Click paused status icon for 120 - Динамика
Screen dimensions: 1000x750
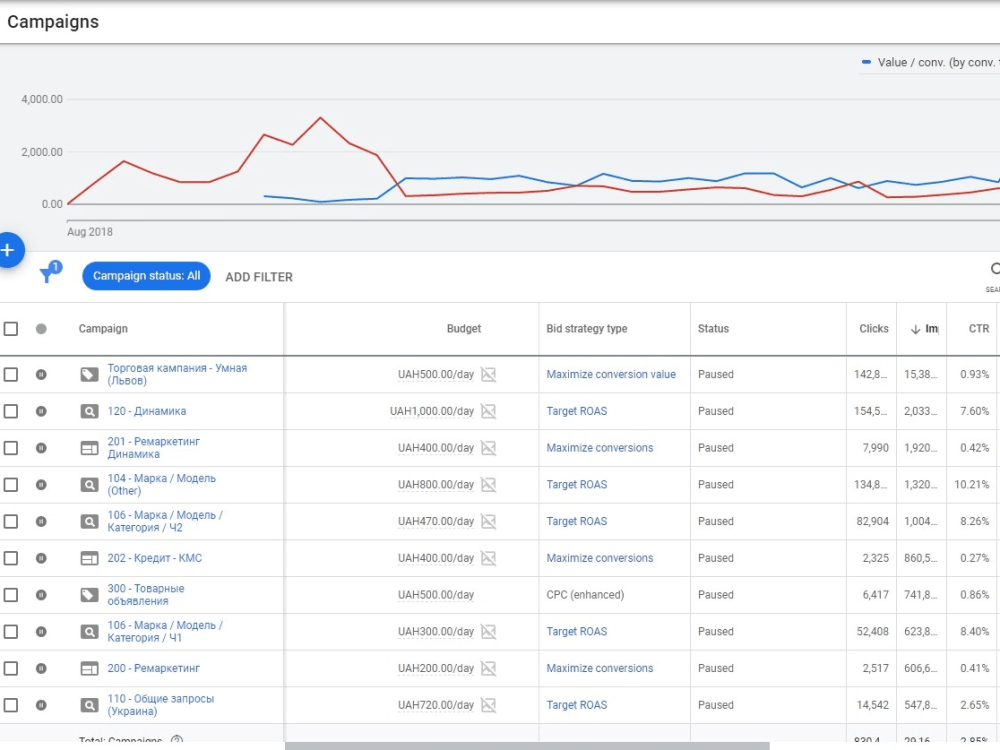click(x=41, y=411)
